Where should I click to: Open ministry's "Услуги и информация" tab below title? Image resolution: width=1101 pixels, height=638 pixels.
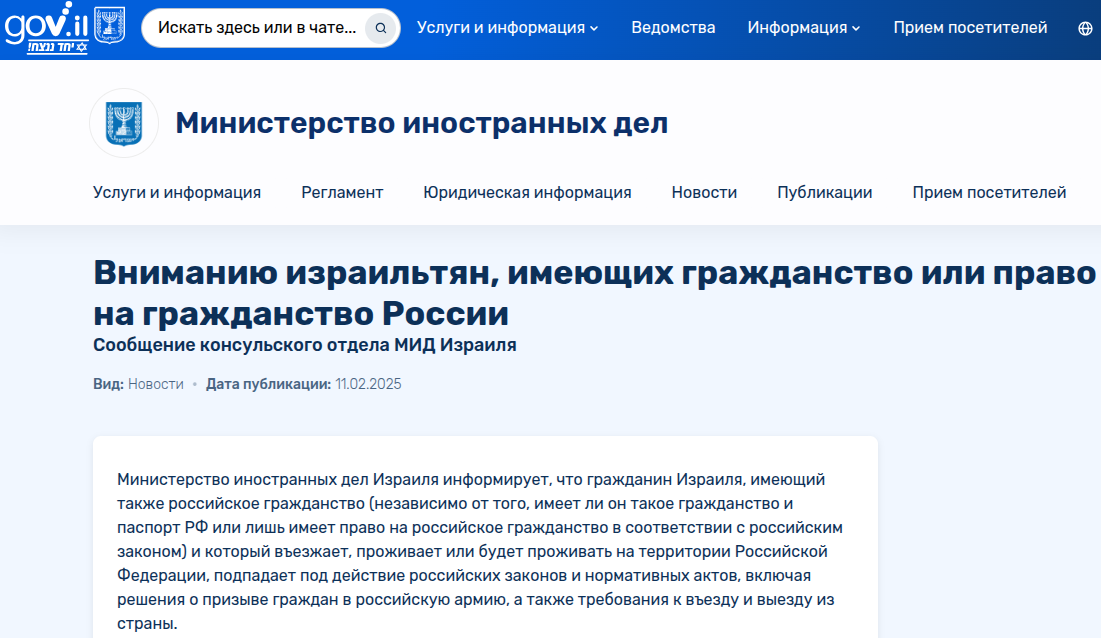177,192
